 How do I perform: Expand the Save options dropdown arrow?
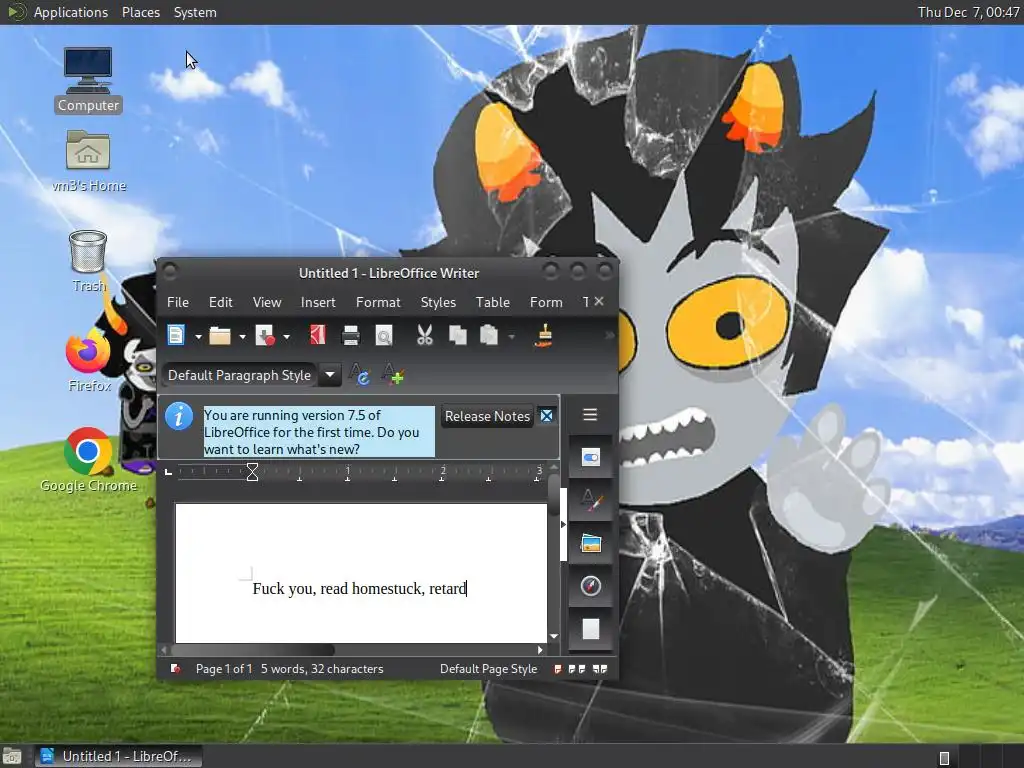(286, 337)
